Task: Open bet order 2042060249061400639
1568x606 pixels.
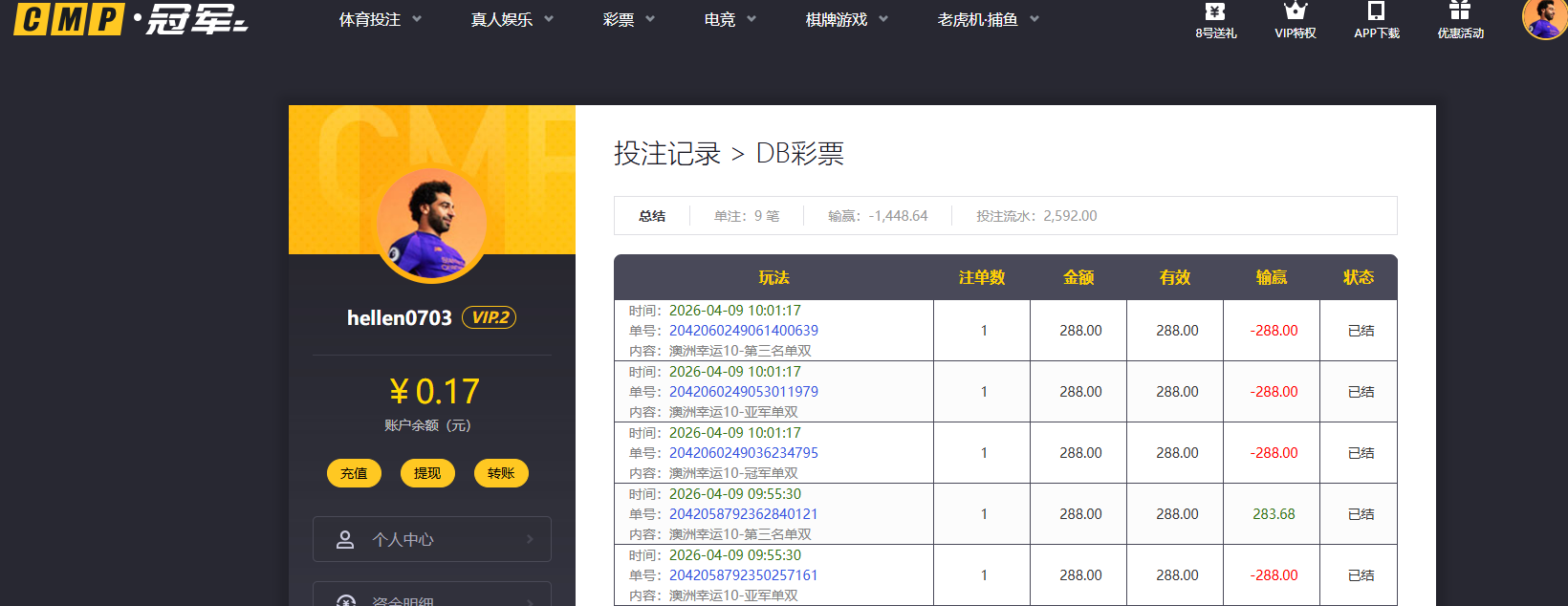Action: (x=743, y=331)
